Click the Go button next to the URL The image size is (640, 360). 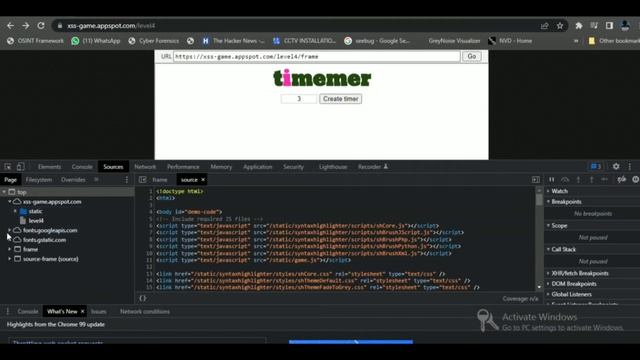(x=471, y=56)
